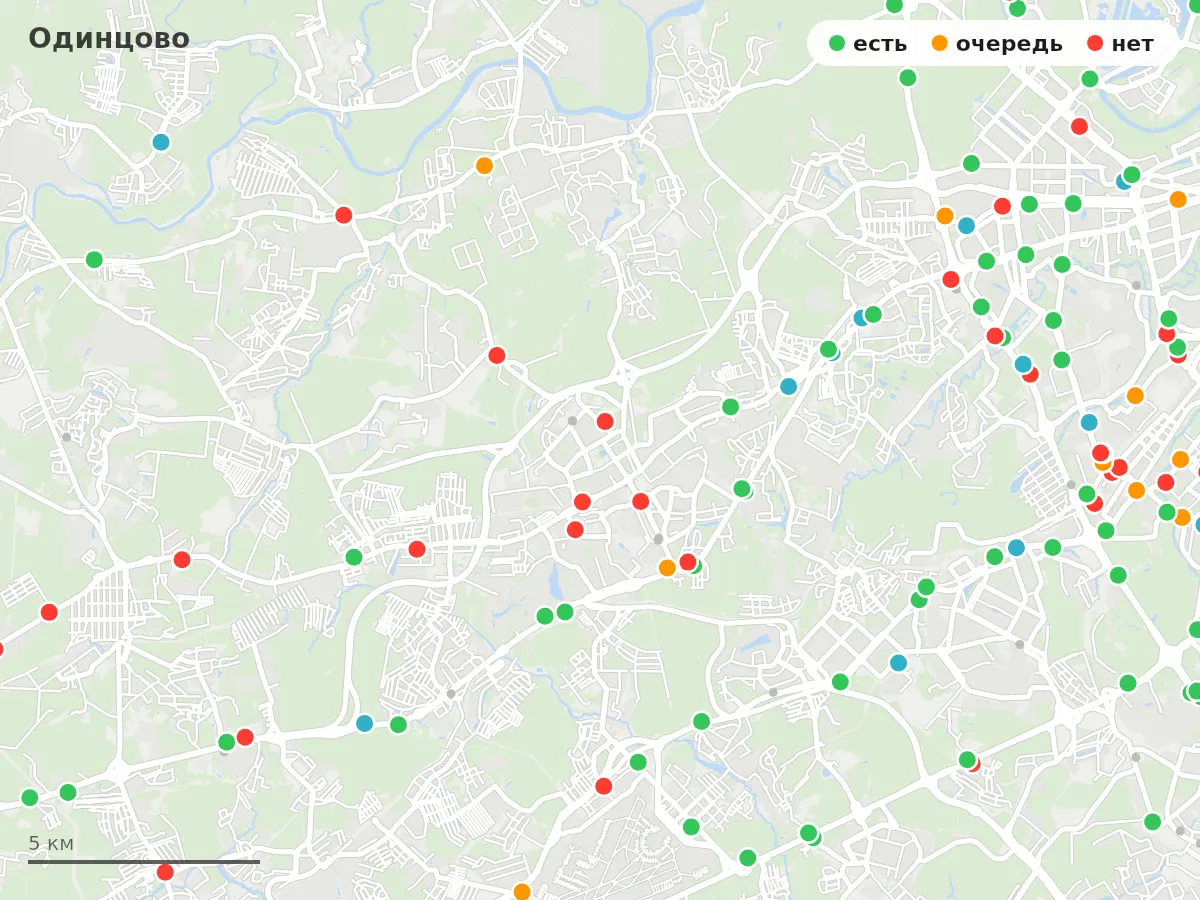Click the green 'есть' legend entry
Viewport: 1200px width, 900px height.
[x=868, y=43]
